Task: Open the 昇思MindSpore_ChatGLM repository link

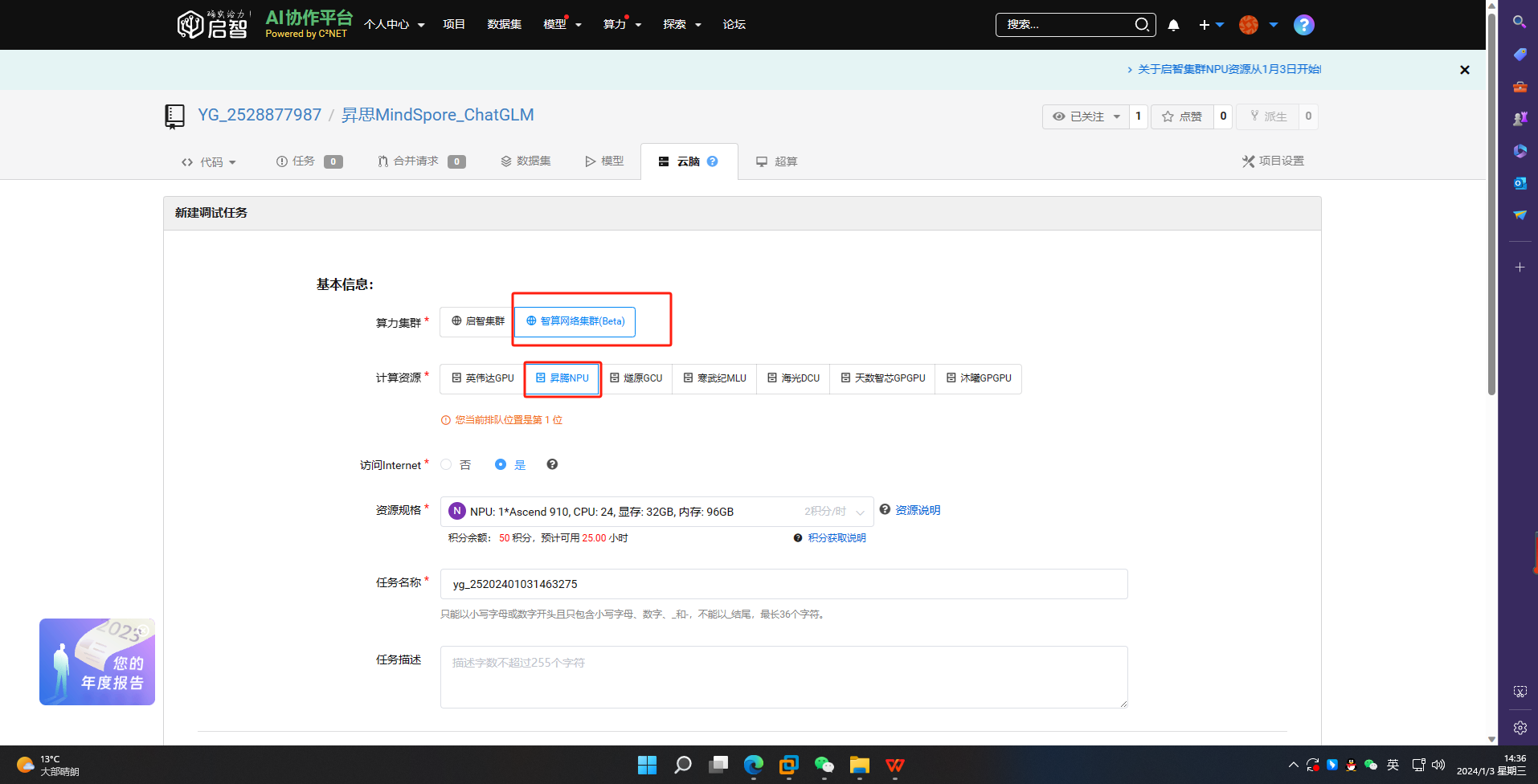Action: point(437,115)
